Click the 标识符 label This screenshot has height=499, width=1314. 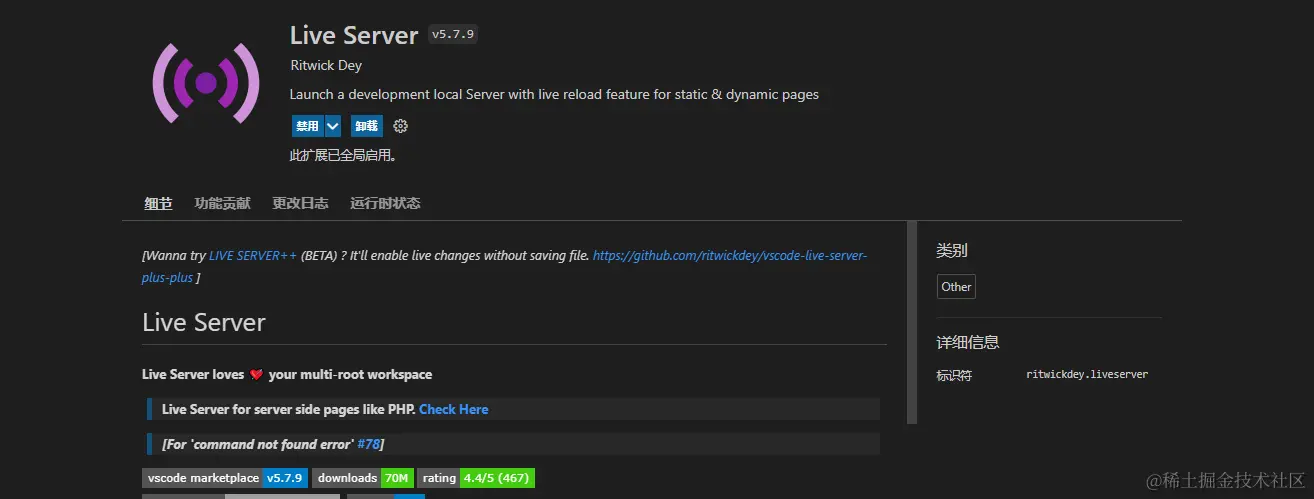click(x=954, y=375)
